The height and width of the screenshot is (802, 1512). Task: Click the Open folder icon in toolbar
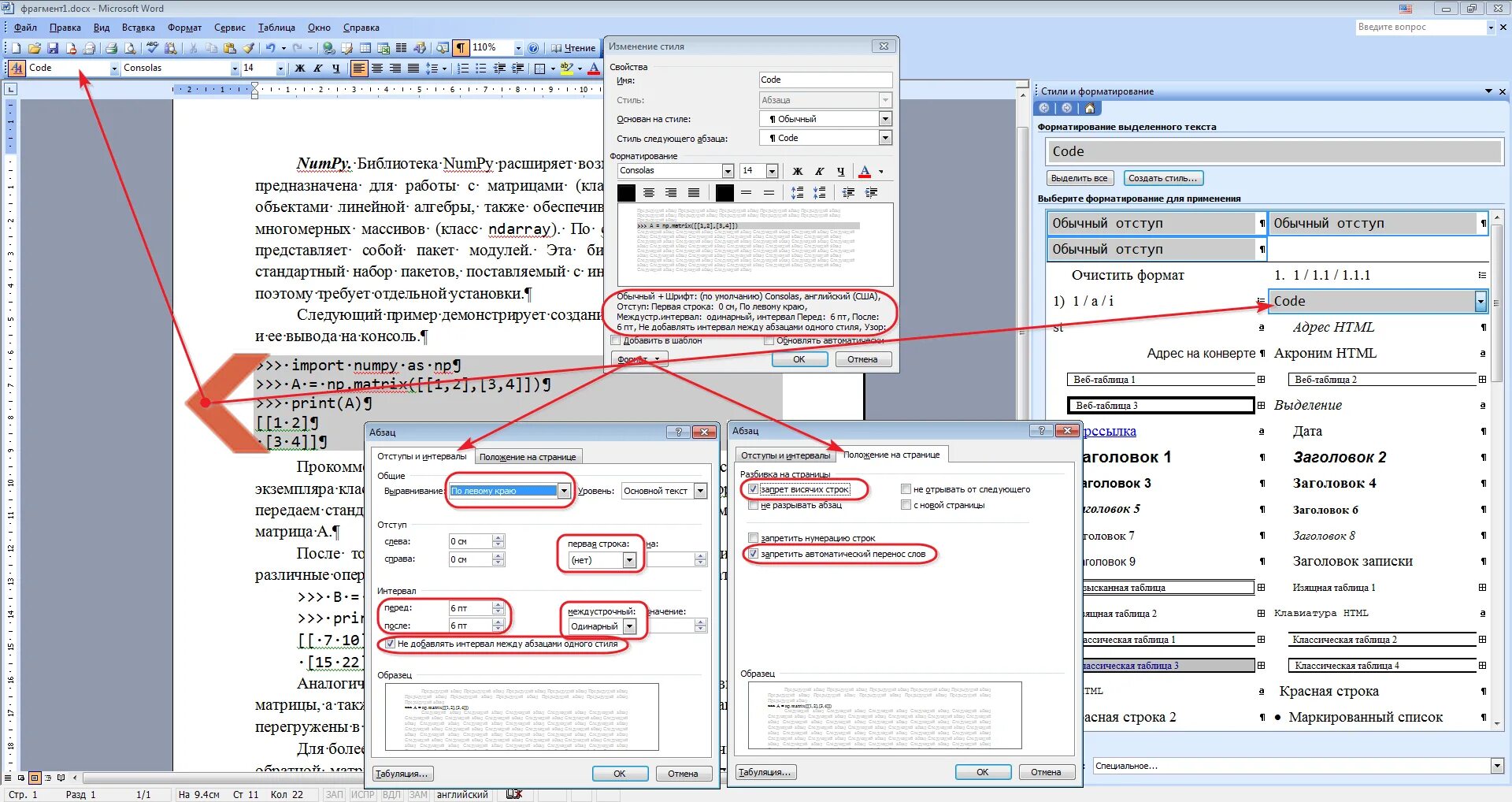tap(35, 48)
